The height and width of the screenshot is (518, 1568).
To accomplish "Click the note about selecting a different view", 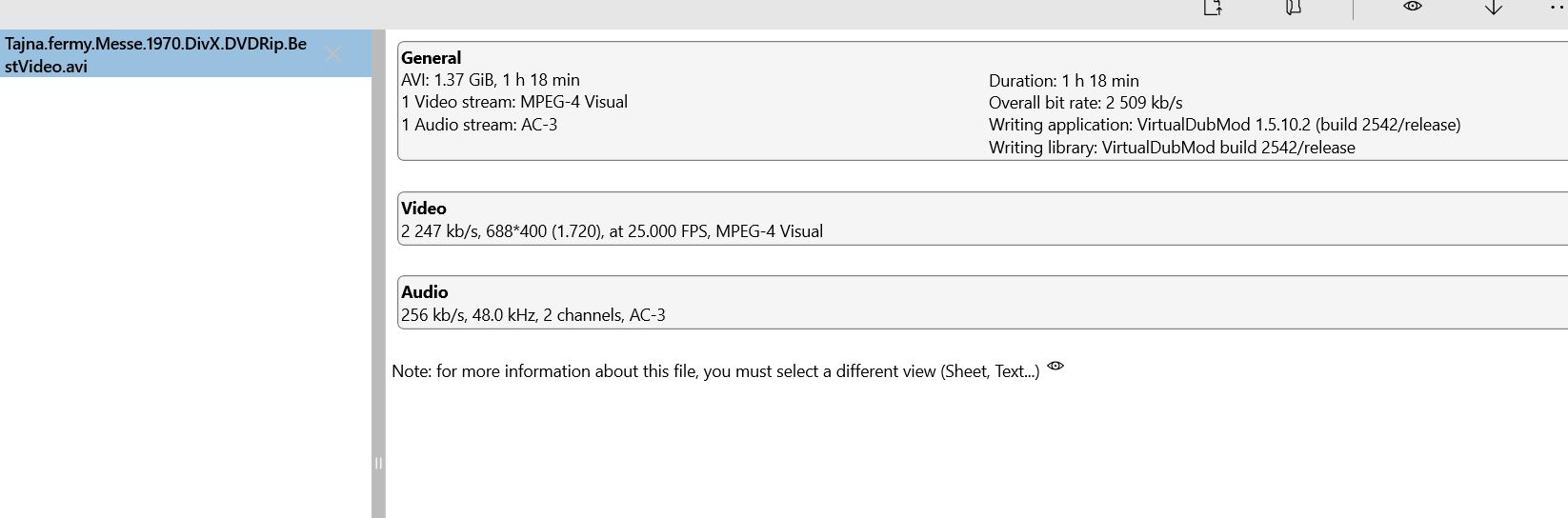I will click(x=715, y=371).
